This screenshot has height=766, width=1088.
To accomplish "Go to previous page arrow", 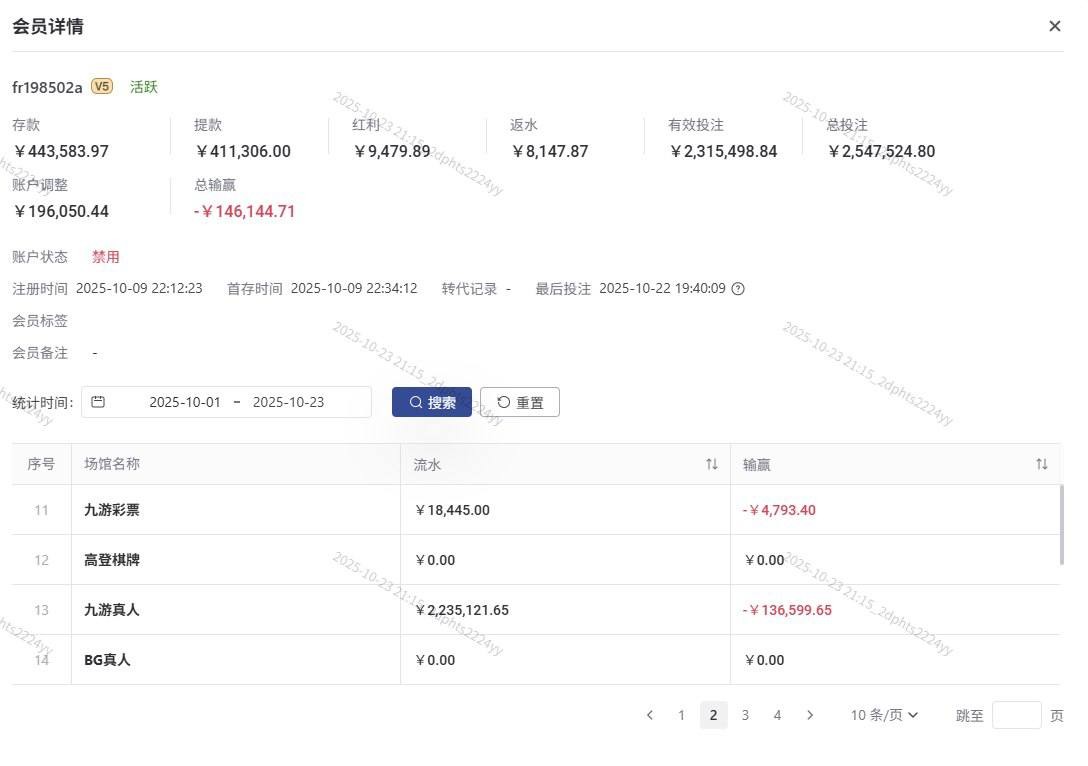I will pyautogui.click(x=650, y=715).
